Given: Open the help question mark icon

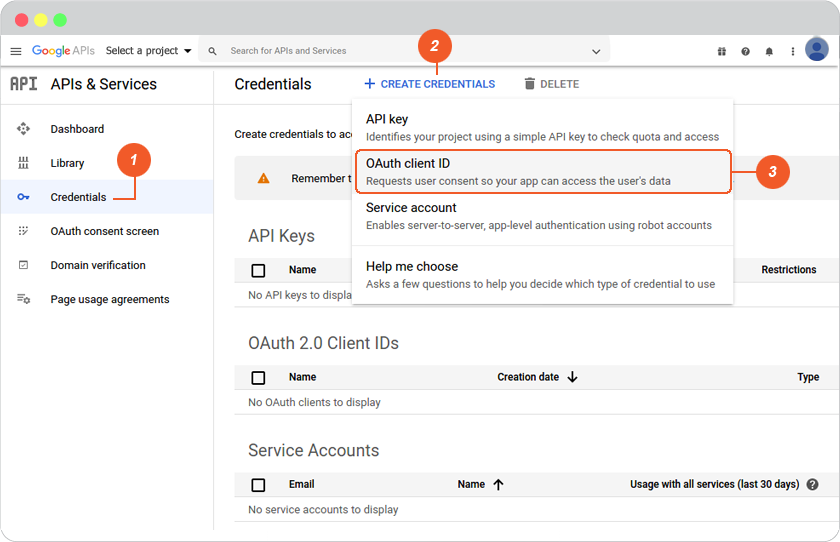Looking at the screenshot, I should tap(745, 51).
